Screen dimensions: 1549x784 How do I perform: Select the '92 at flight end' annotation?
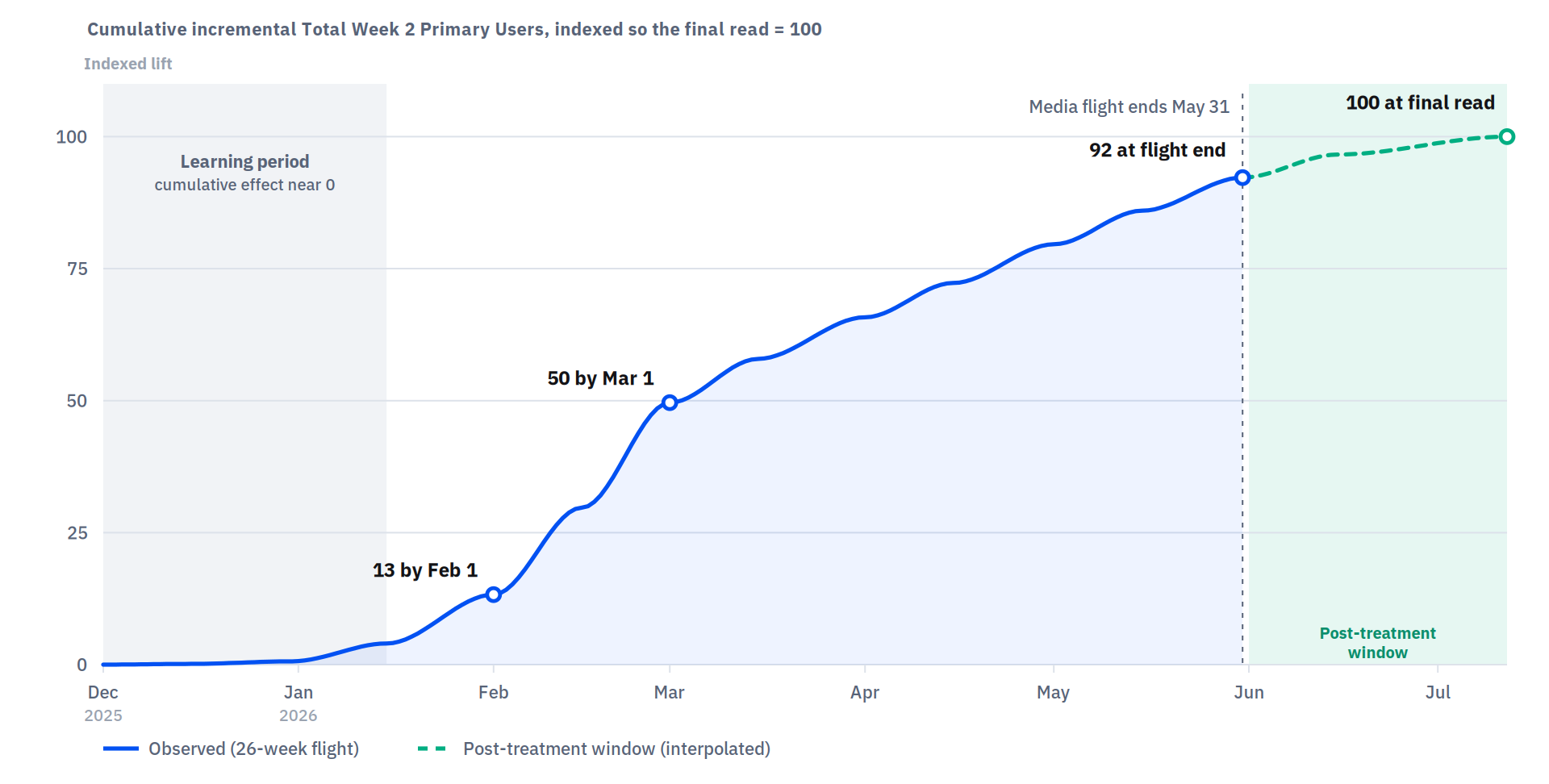click(x=1158, y=150)
